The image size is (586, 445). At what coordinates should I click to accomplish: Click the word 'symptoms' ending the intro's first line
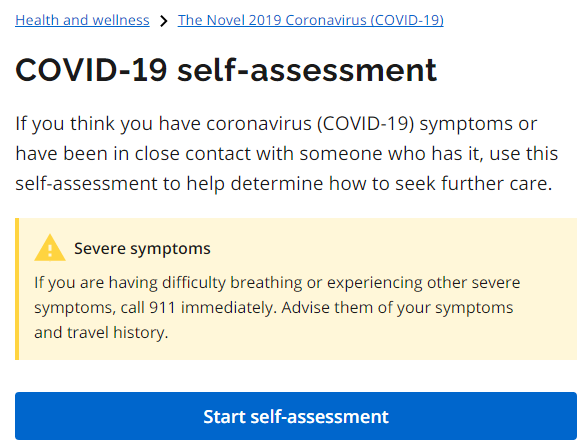tap(466, 125)
